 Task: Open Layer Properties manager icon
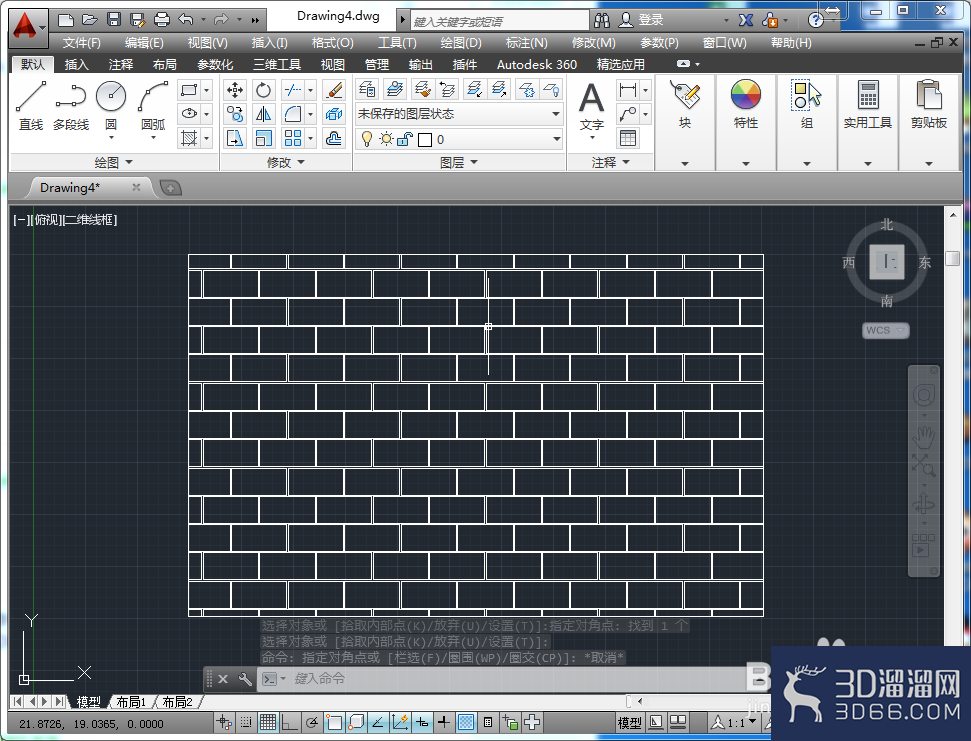(x=367, y=90)
